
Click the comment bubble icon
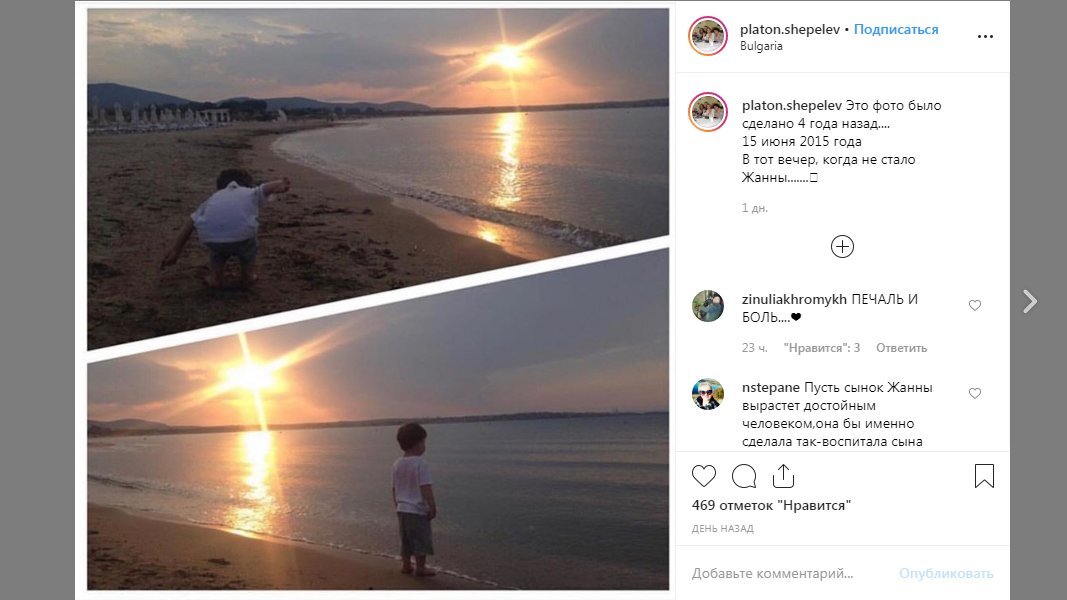pyautogui.click(x=745, y=477)
